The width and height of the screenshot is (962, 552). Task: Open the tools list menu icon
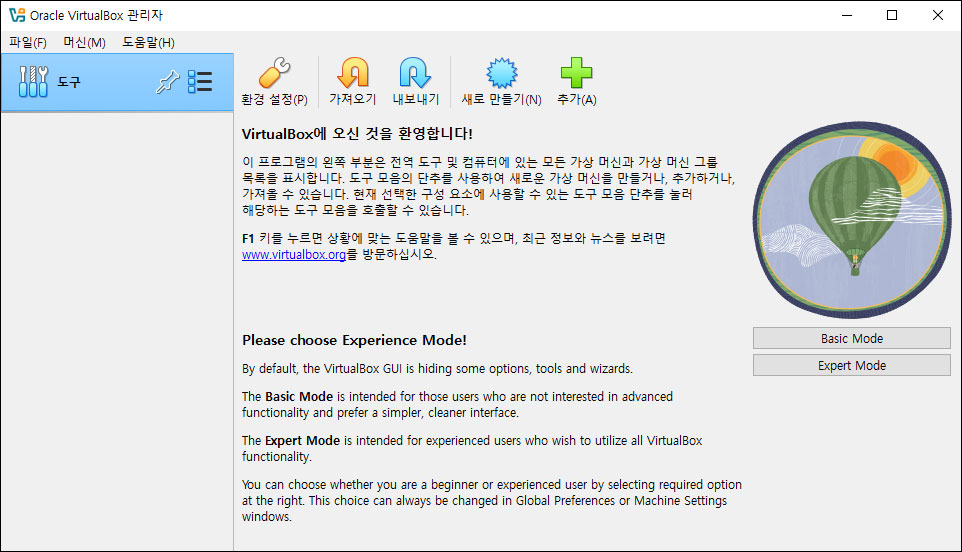200,82
